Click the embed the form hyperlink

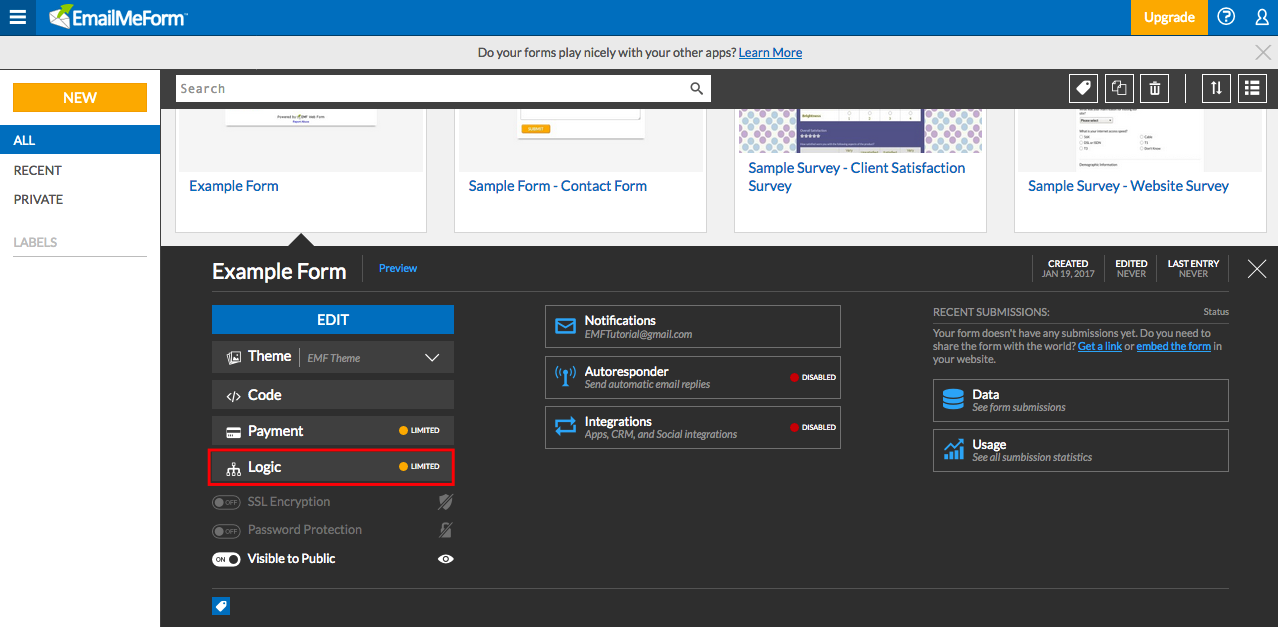point(1173,346)
